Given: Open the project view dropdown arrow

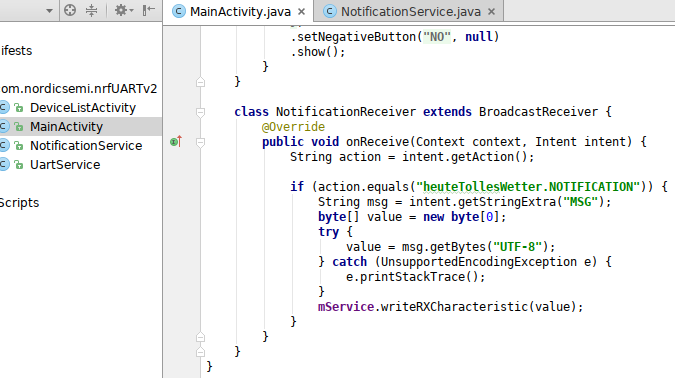Looking at the screenshot, I should pyautogui.click(x=49, y=11).
